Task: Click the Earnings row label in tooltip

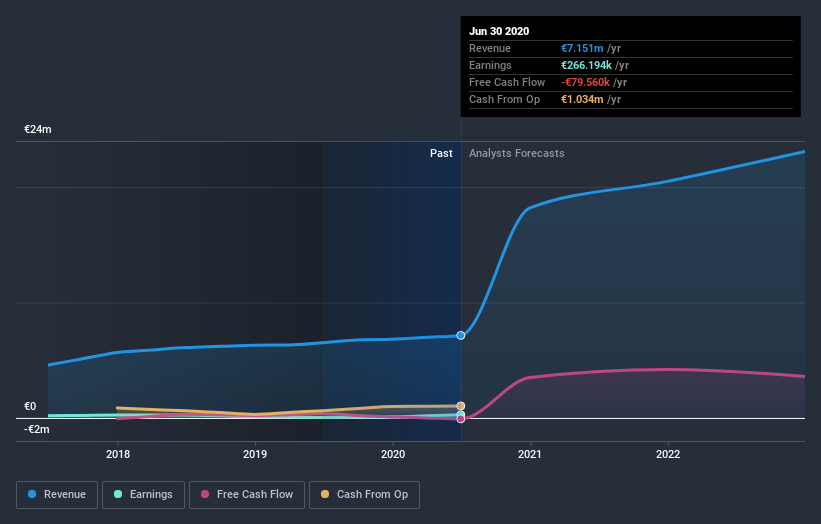Action: tap(490, 65)
